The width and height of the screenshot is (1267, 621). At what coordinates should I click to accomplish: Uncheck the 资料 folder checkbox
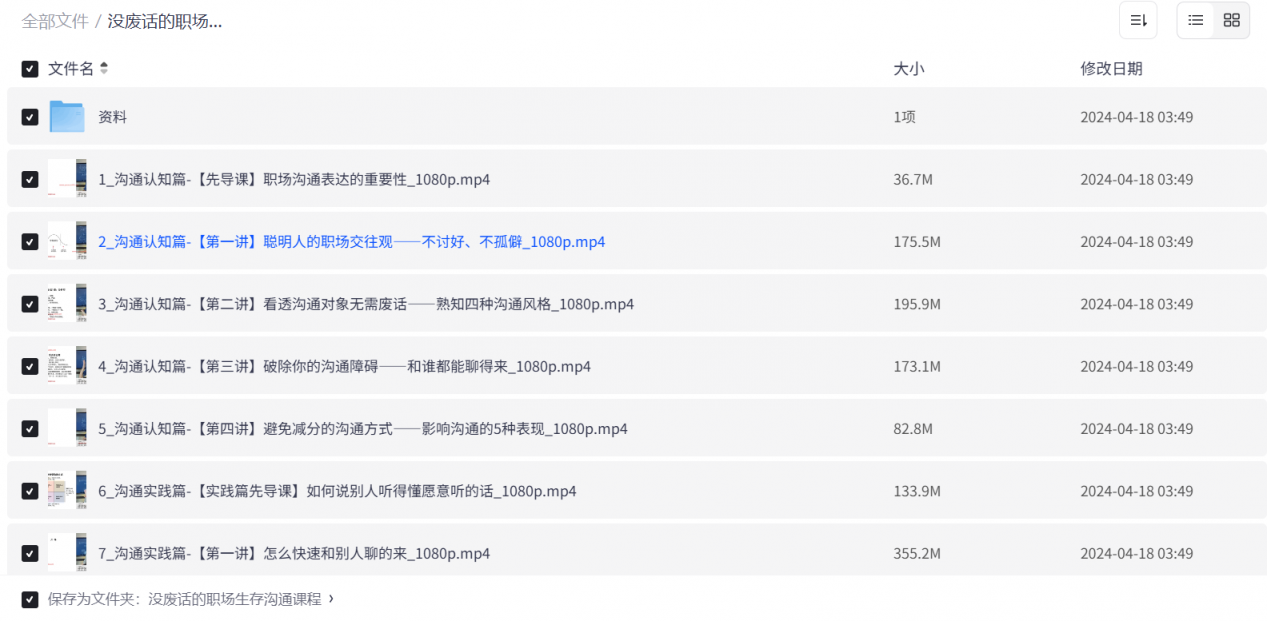coord(30,117)
